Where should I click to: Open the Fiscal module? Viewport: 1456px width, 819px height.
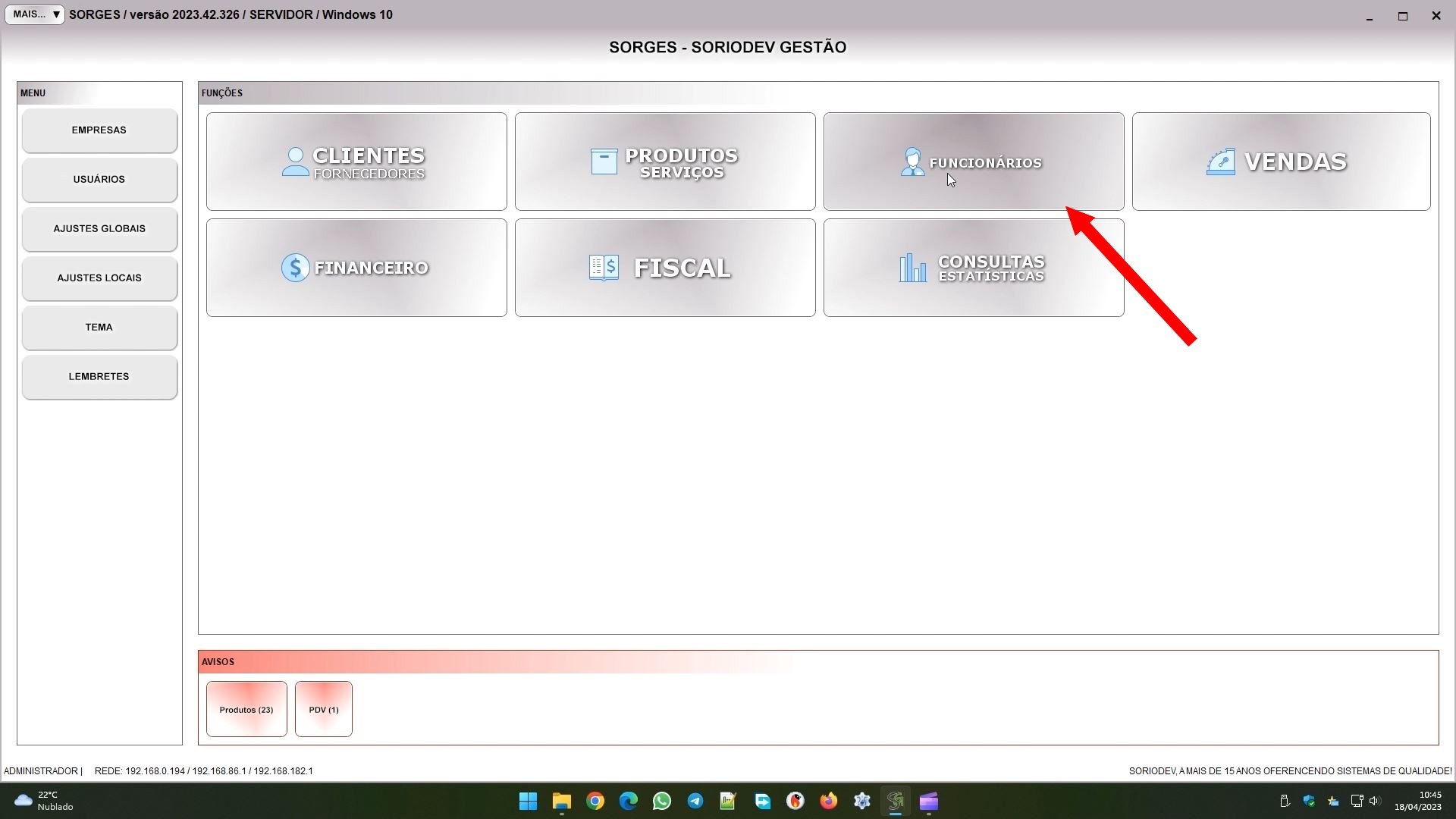[665, 268]
